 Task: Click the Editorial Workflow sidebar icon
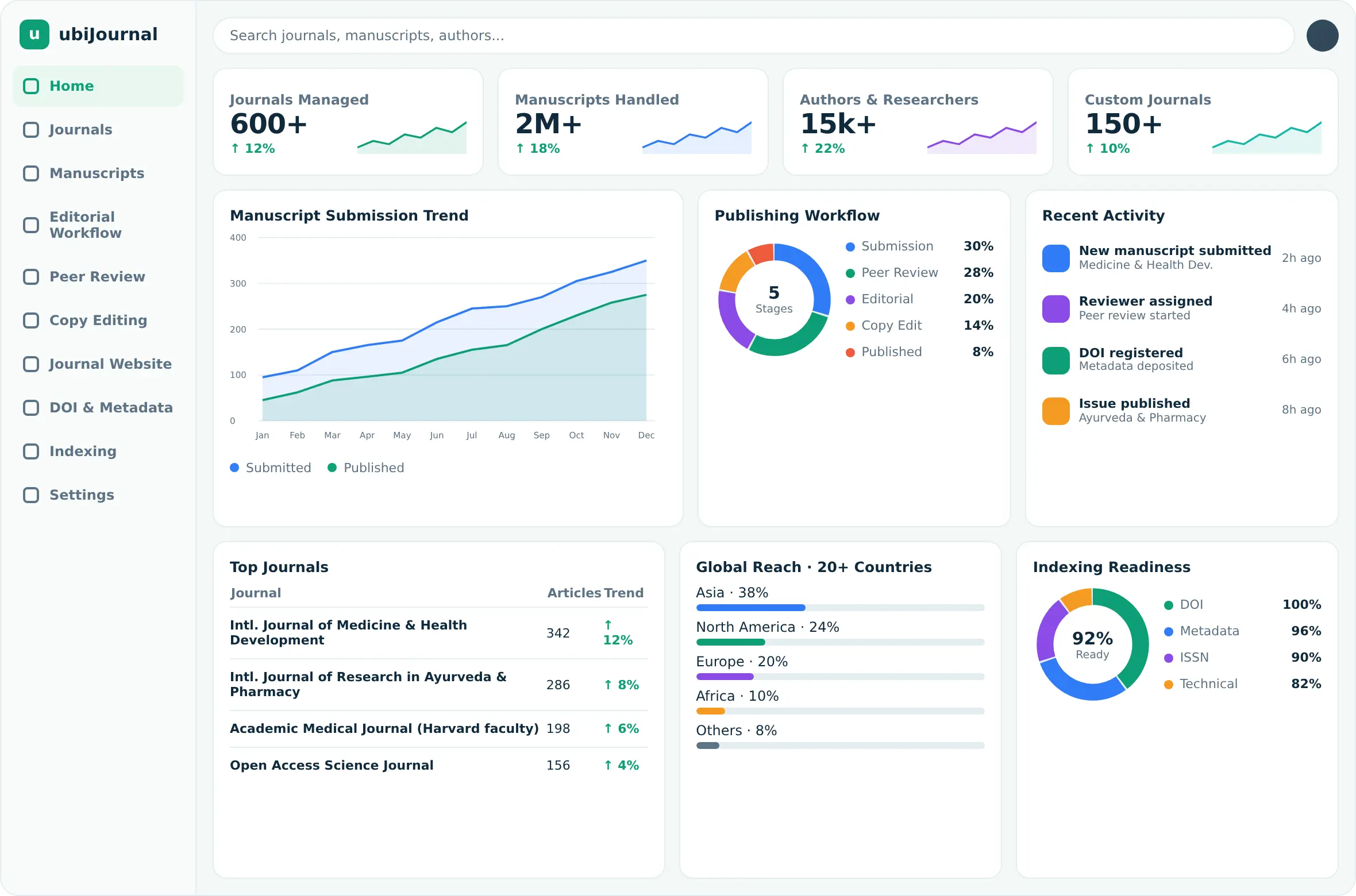pyautogui.click(x=31, y=225)
